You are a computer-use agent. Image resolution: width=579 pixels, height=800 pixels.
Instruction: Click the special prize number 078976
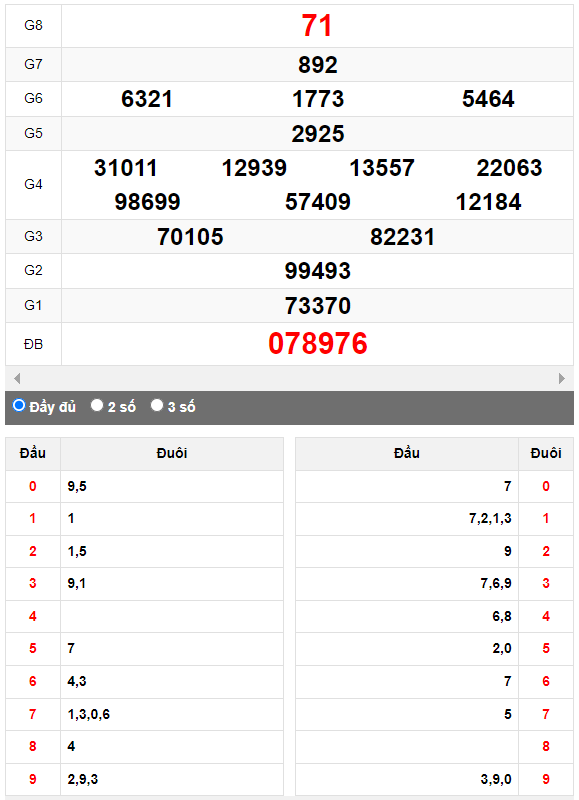tap(318, 343)
